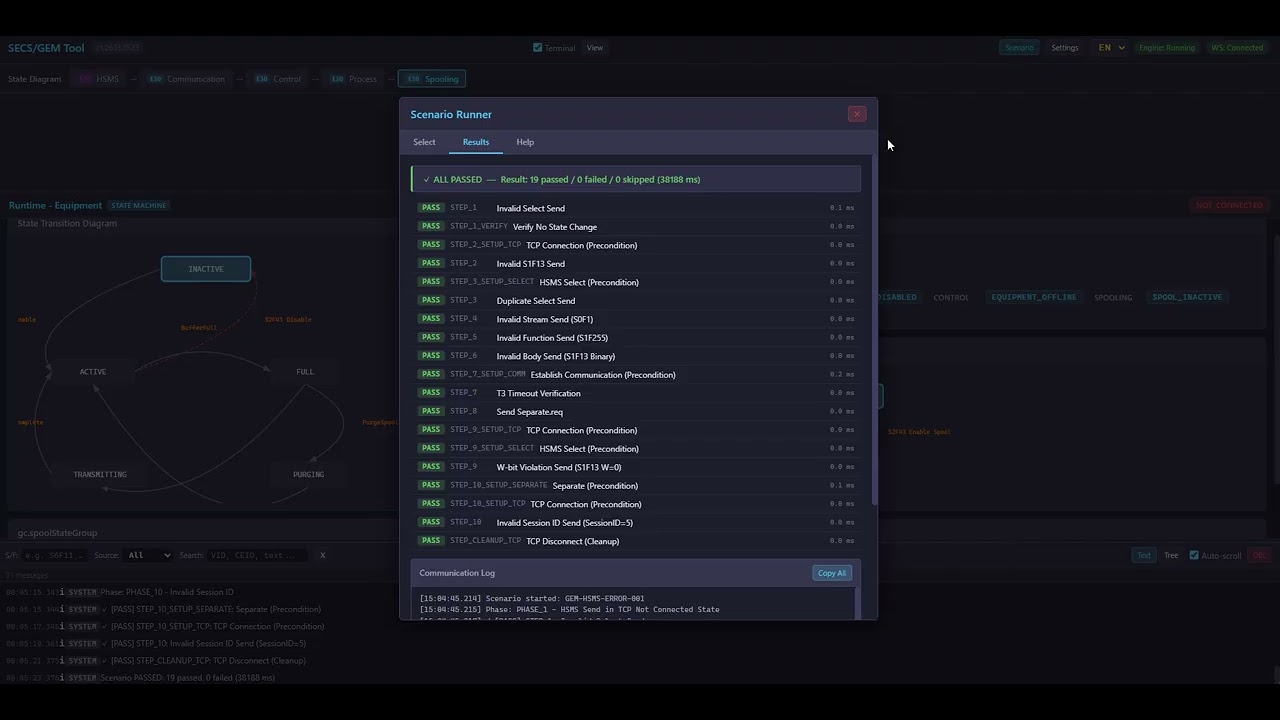Switch the log to Tree view
The image size is (1280, 720).
[1171, 555]
